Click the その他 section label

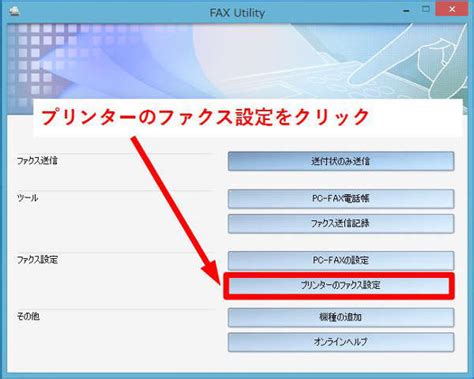click(x=28, y=316)
